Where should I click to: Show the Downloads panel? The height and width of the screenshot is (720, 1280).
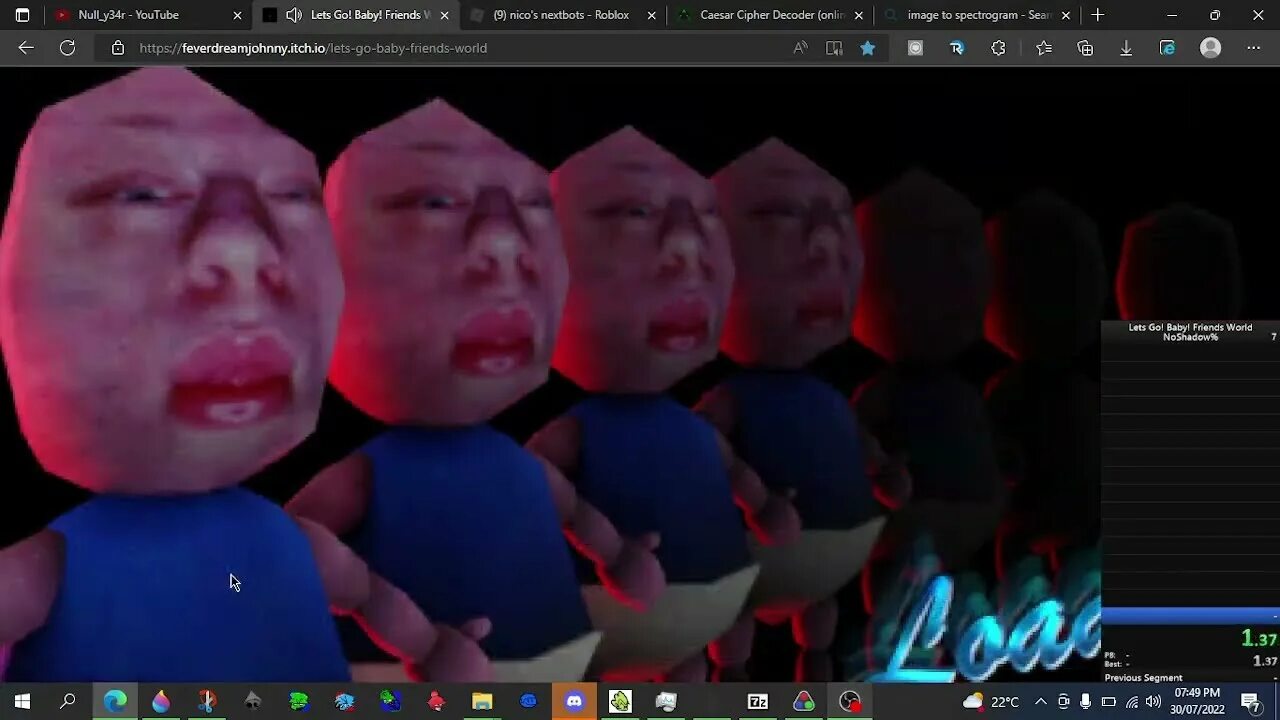point(1126,48)
